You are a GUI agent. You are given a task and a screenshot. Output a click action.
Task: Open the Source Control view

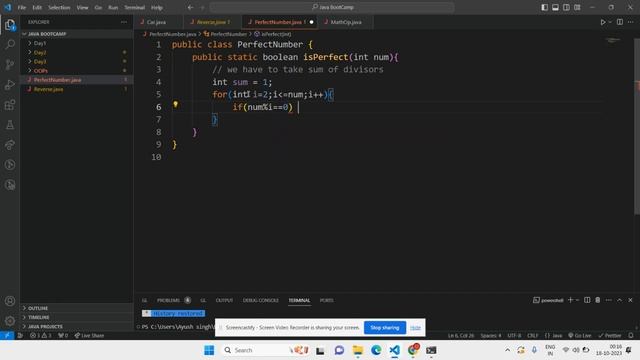click(10, 64)
